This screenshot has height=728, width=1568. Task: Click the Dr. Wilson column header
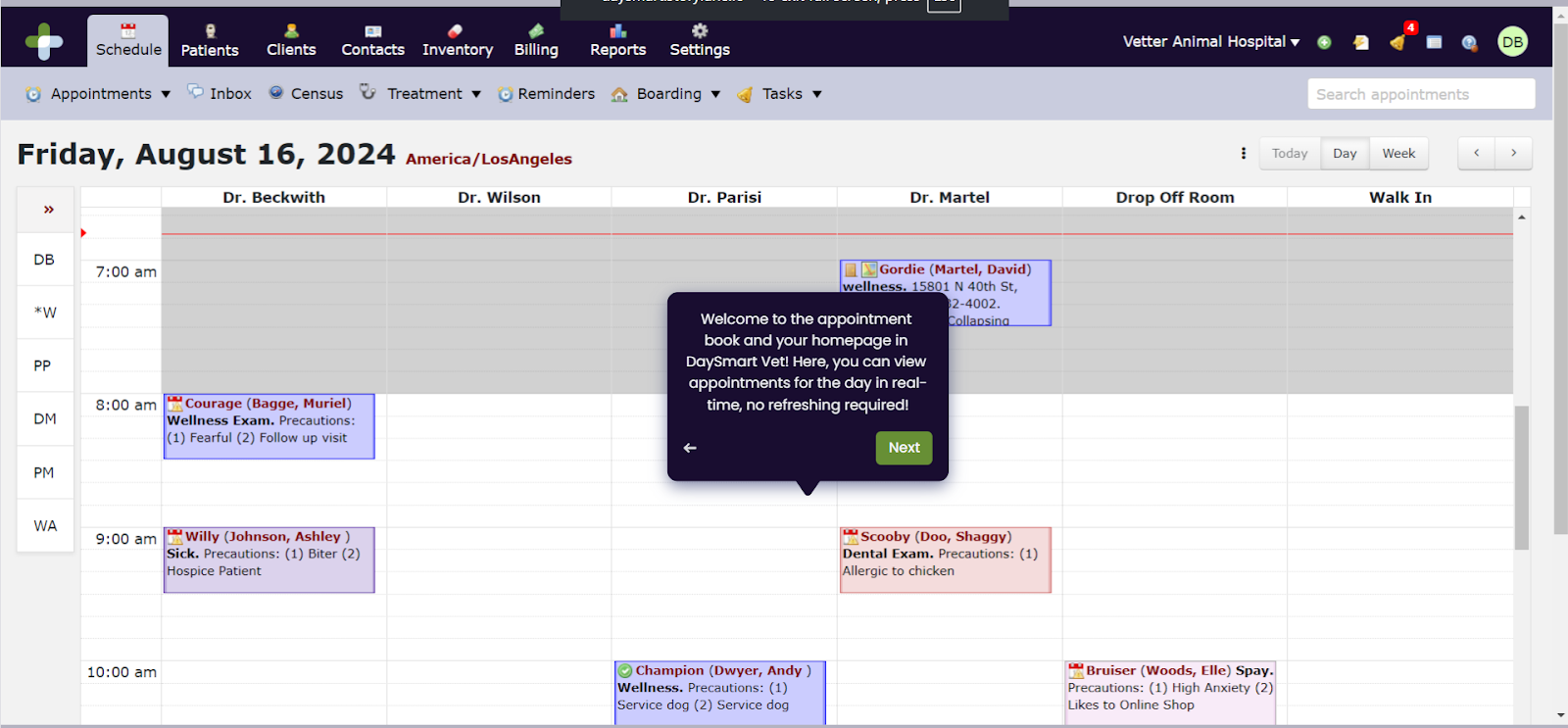(499, 197)
